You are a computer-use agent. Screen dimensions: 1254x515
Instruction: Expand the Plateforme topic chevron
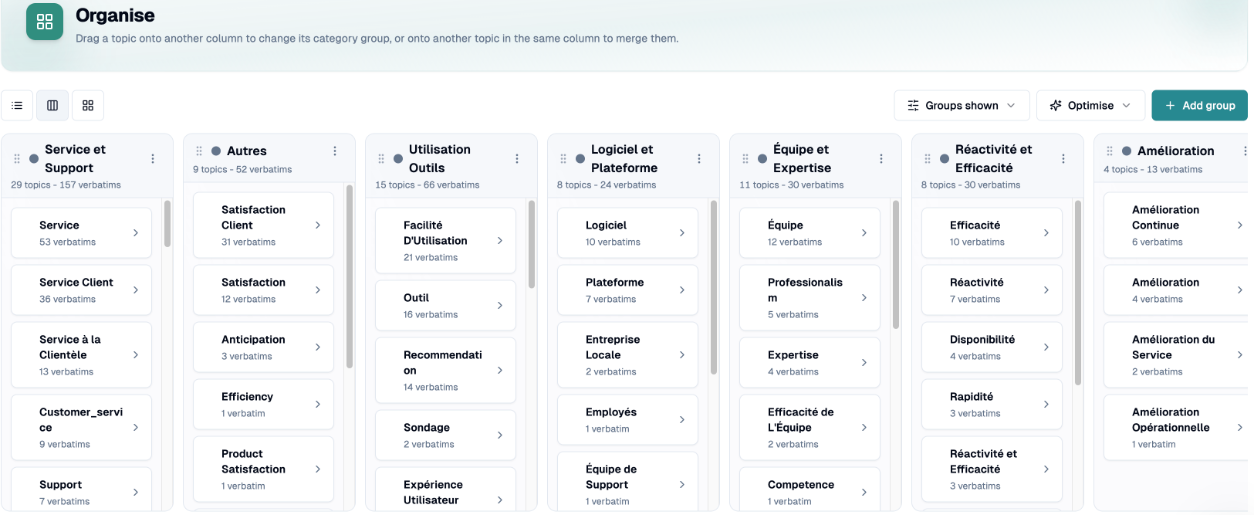click(x=682, y=290)
